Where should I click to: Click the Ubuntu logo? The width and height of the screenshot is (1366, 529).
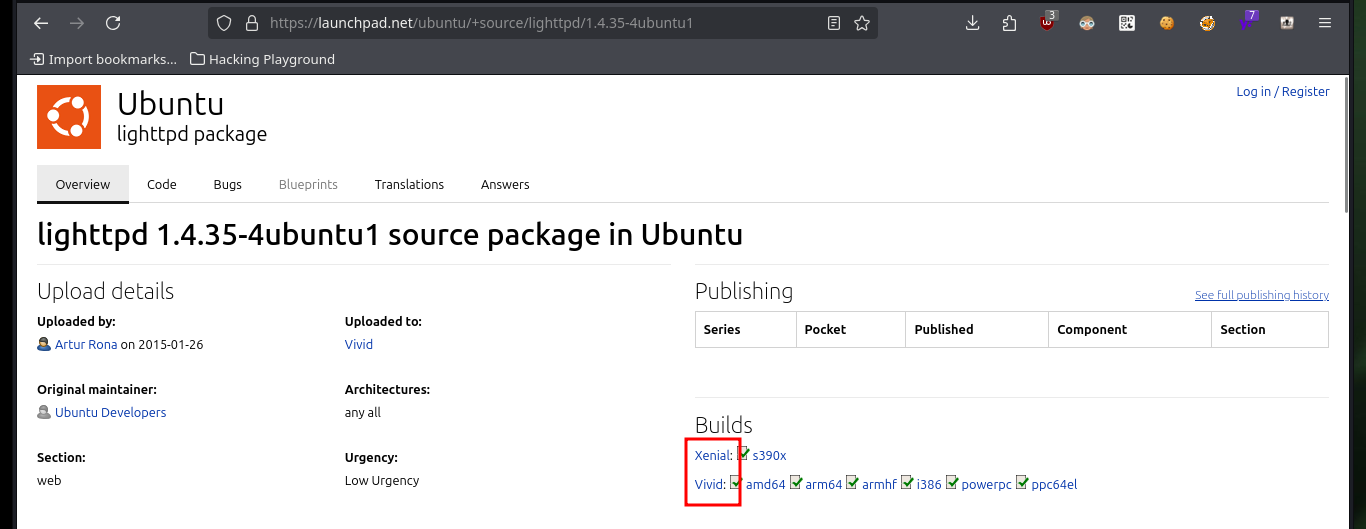point(69,117)
